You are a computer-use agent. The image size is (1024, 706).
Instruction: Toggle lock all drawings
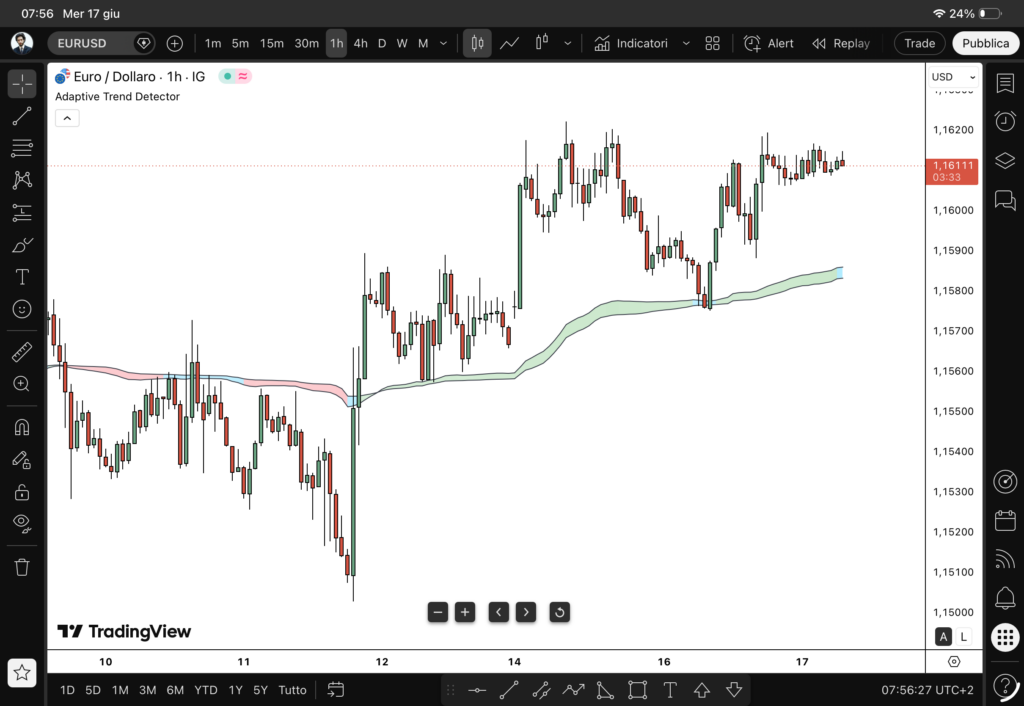[22, 492]
